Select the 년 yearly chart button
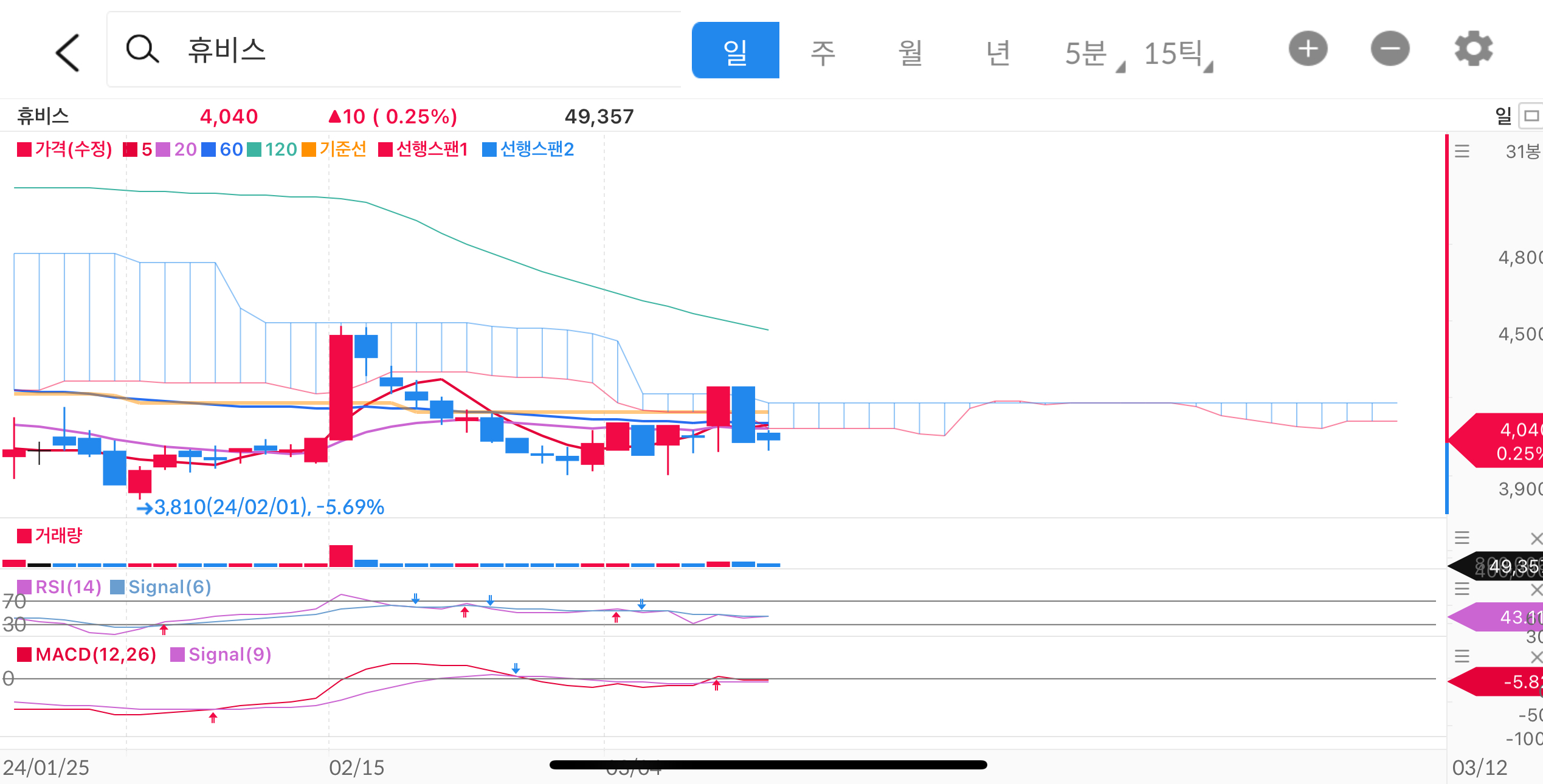 [998, 52]
